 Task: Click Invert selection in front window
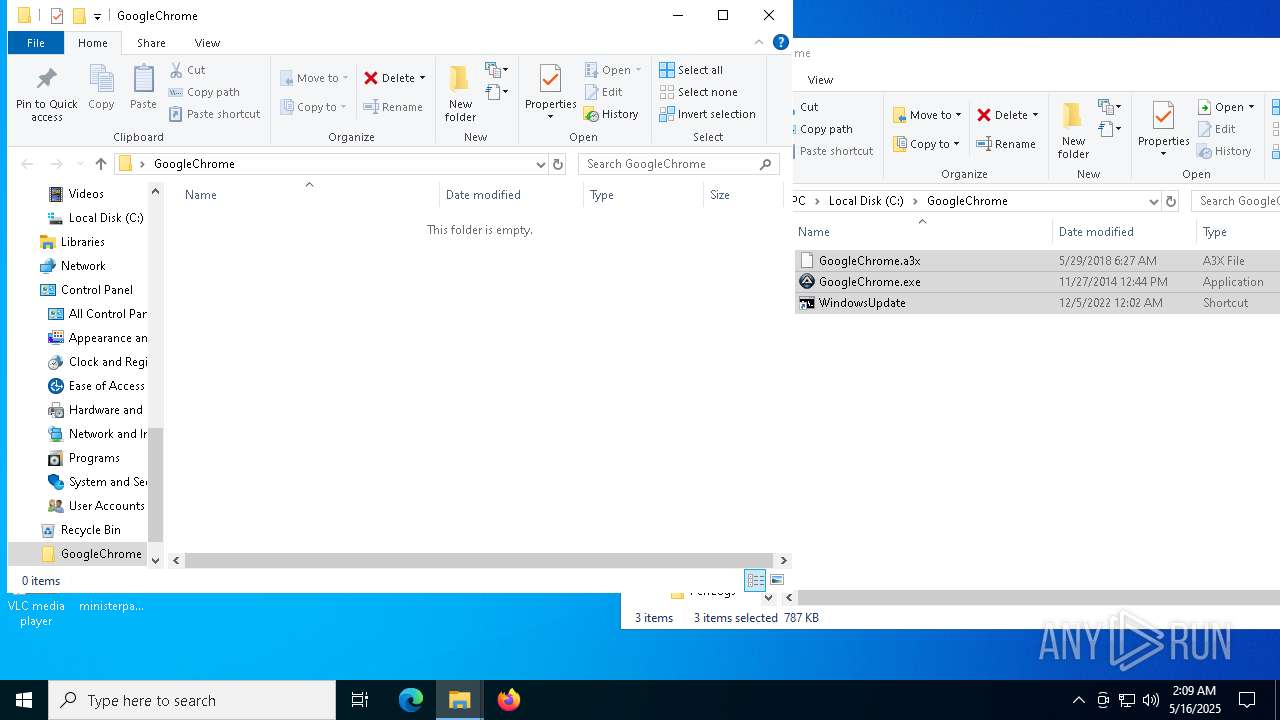707,114
